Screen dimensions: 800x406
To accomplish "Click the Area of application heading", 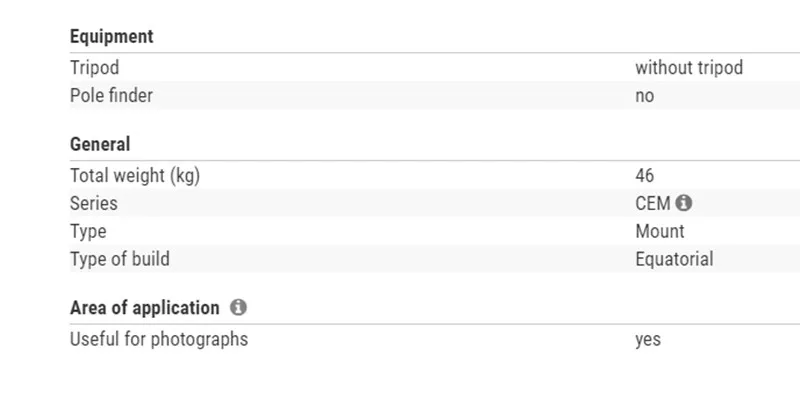I will click(x=144, y=308).
